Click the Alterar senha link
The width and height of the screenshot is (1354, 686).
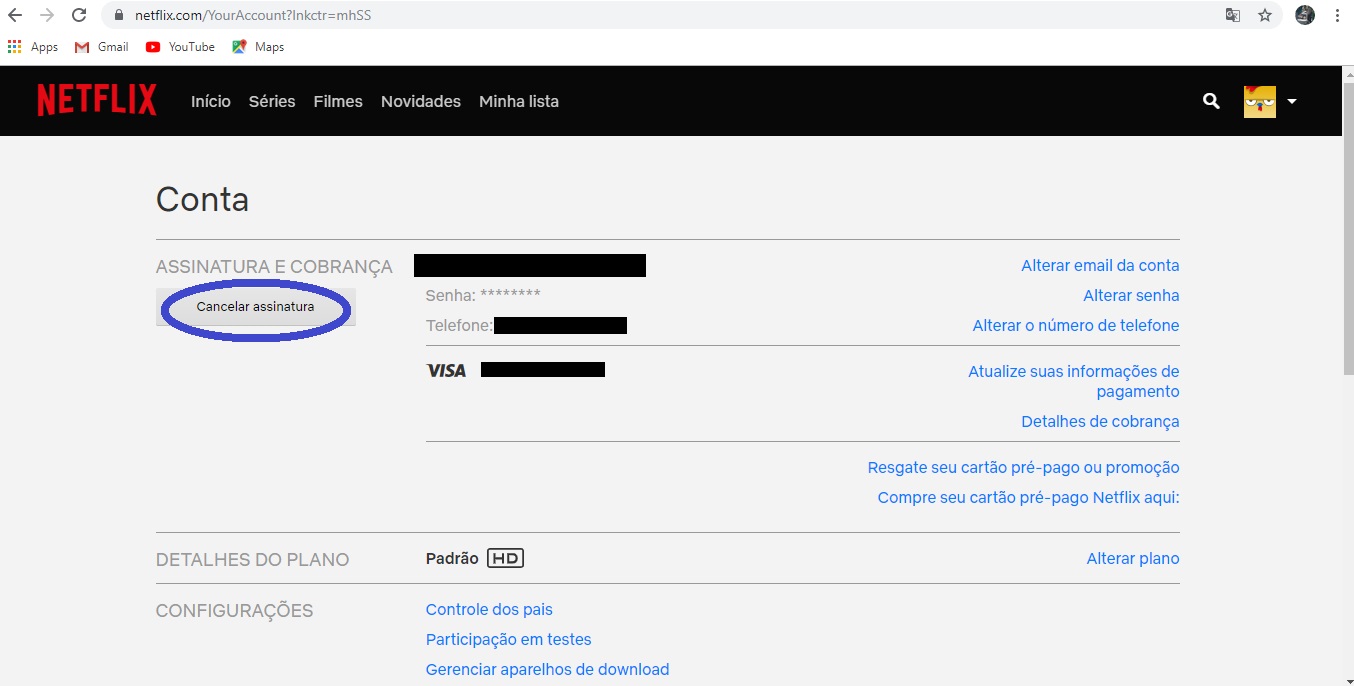pyautogui.click(x=1131, y=295)
